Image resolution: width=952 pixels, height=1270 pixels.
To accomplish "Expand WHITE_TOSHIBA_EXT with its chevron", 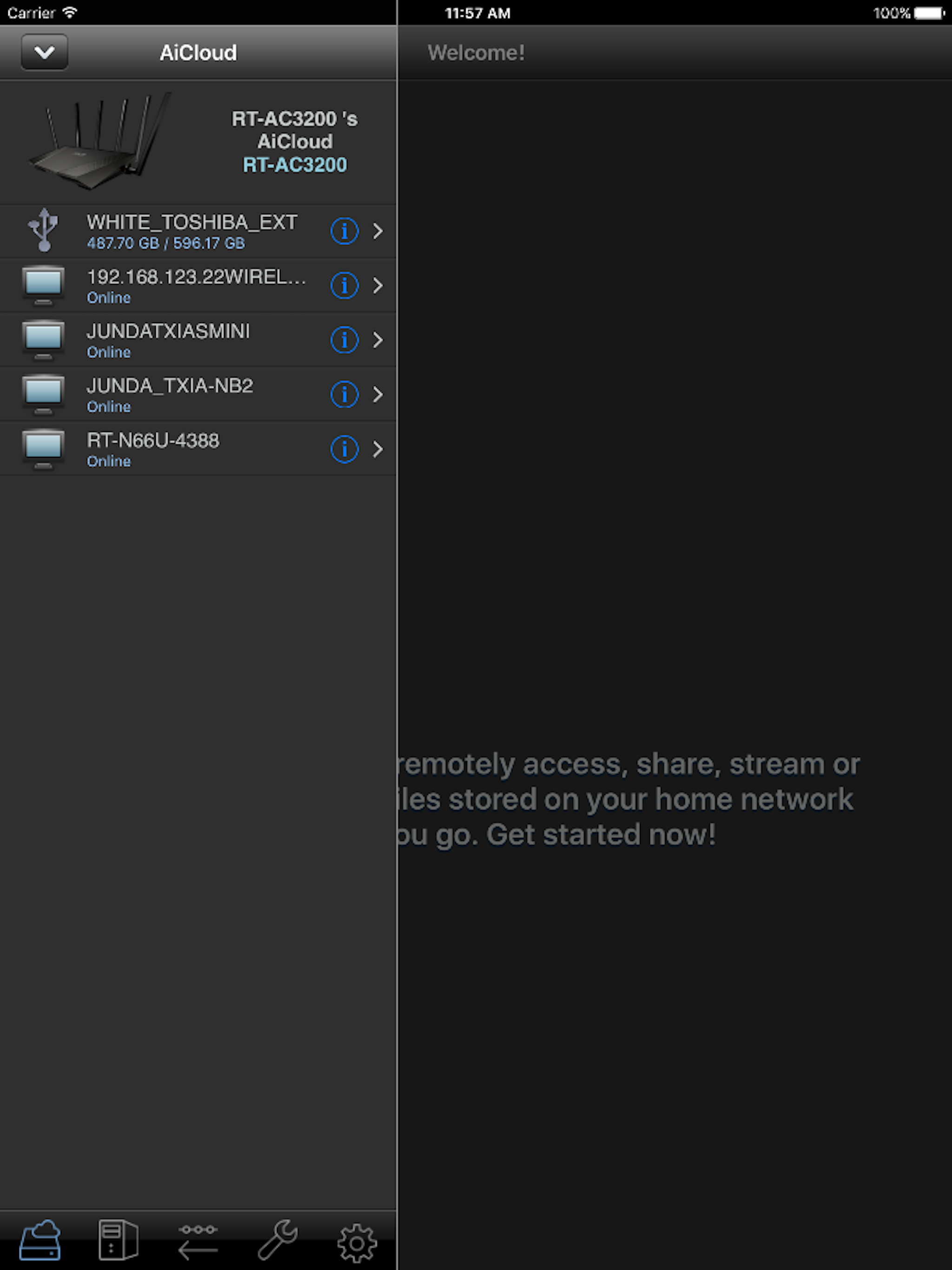I will point(378,231).
